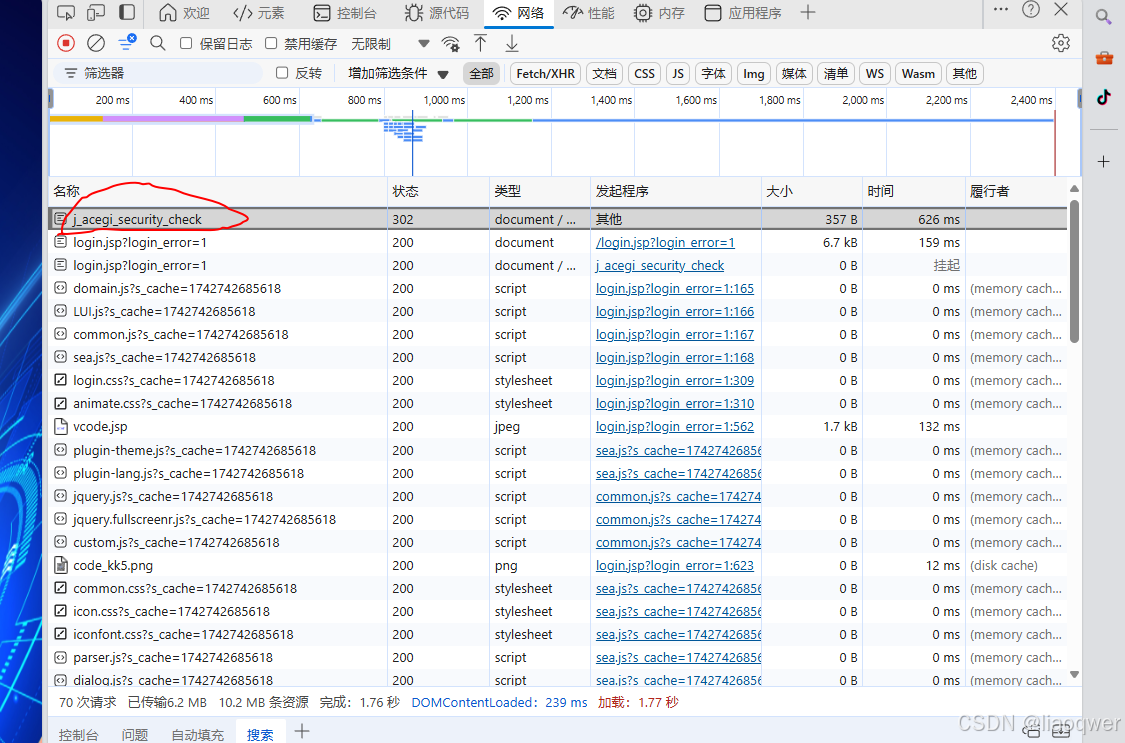Enable Preserve log (保留日志) checkbox
Screen dimensions: 1125x743
186,44
